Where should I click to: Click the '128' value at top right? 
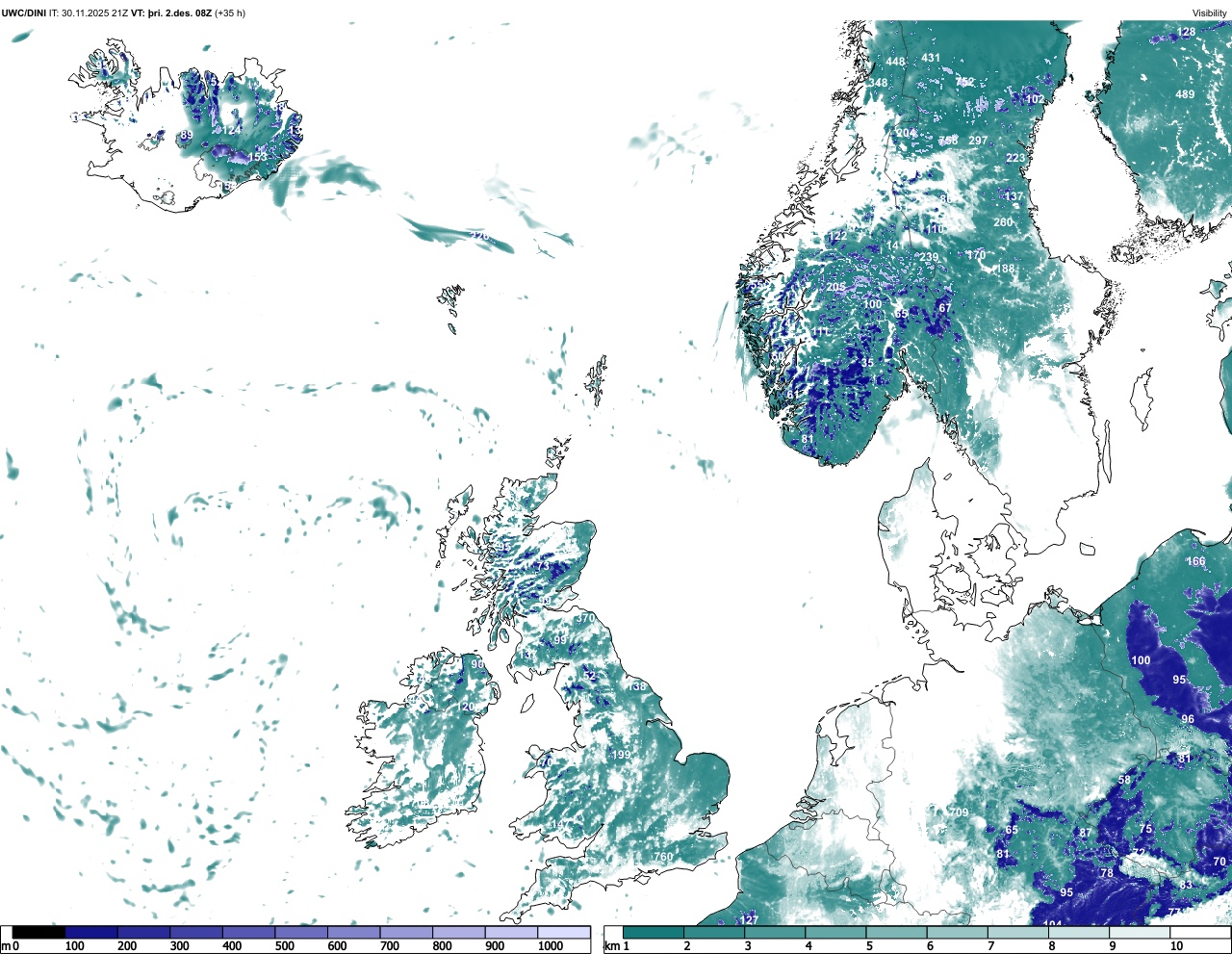click(1186, 32)
